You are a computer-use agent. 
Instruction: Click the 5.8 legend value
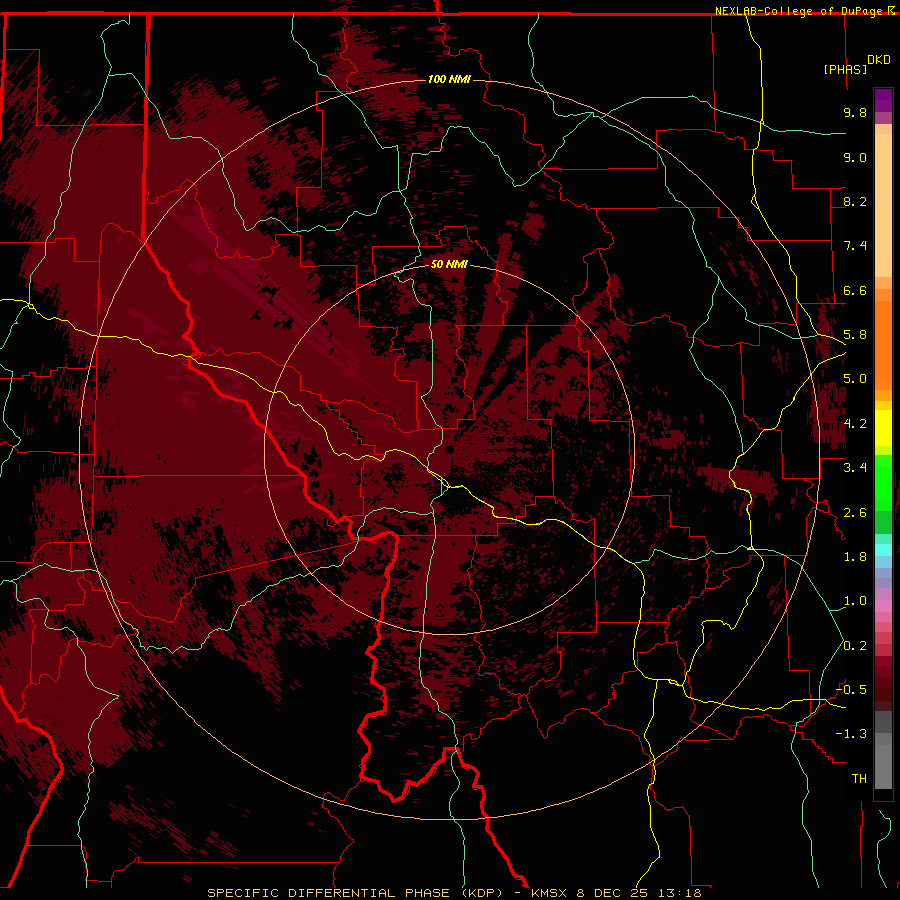(855, 335)
